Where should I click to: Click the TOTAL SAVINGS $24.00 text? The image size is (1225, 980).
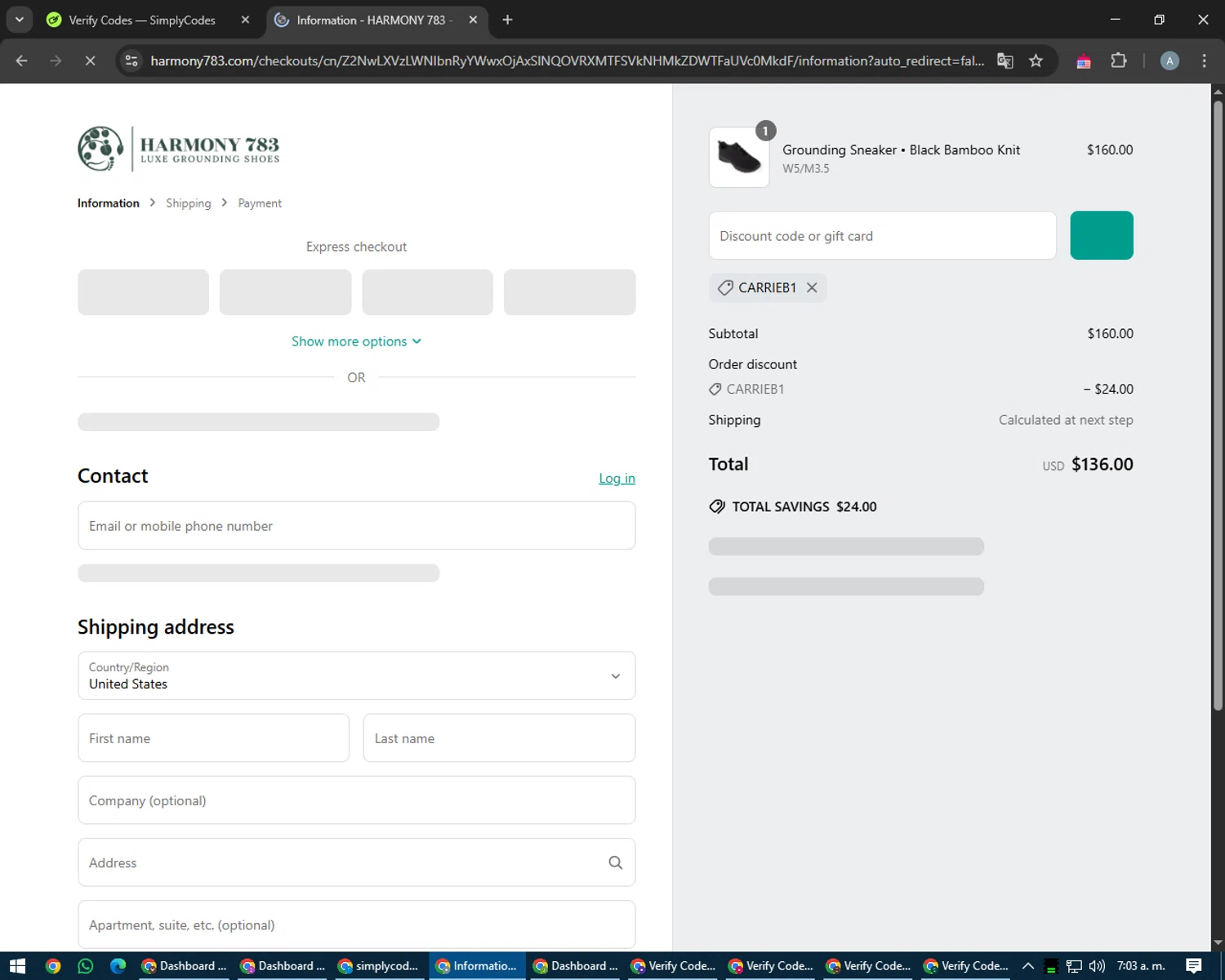(x=804, y=506)
